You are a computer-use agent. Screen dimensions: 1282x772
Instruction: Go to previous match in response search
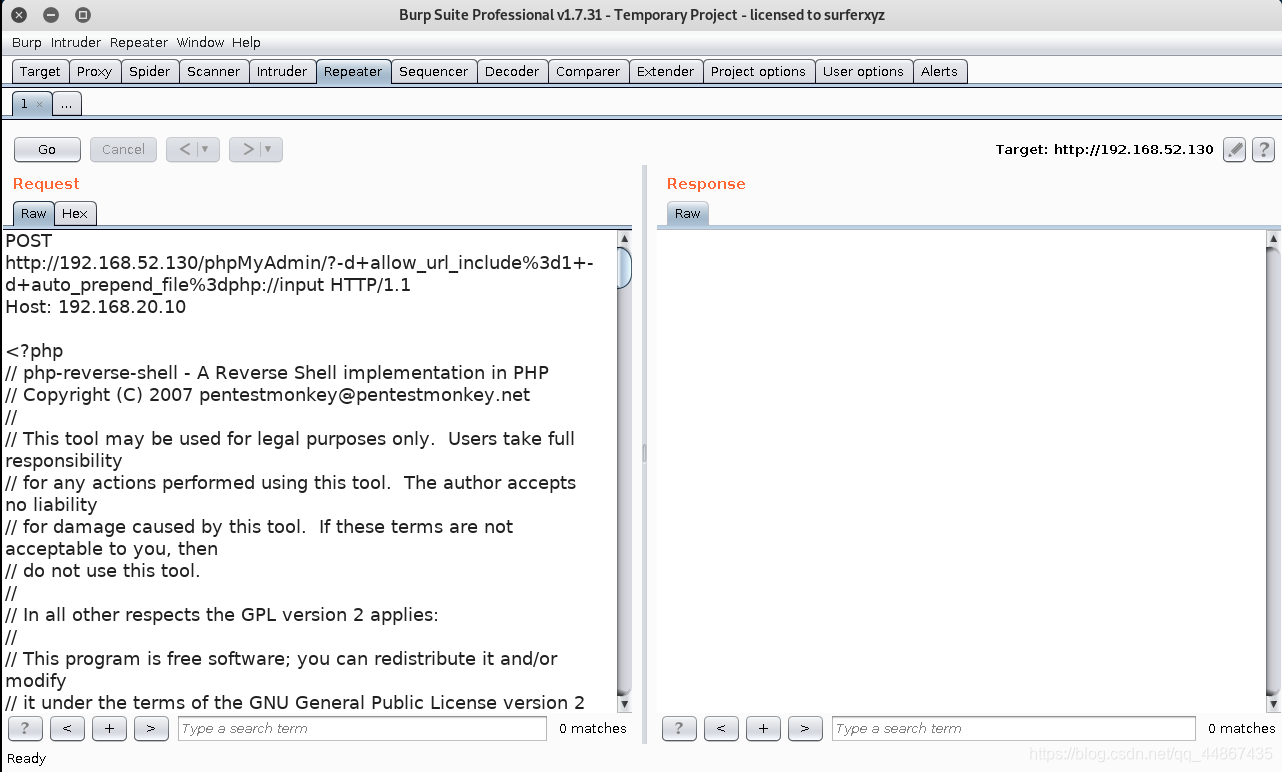pos(721,728)
